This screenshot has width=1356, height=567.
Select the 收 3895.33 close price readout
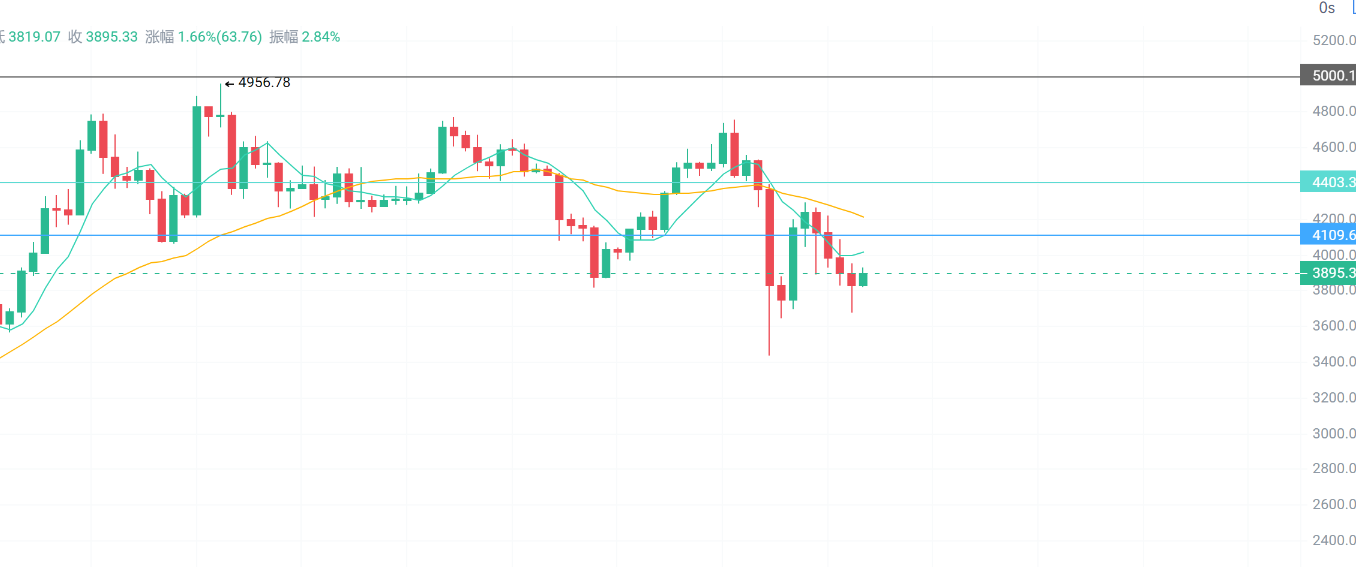tap(103, 36)
